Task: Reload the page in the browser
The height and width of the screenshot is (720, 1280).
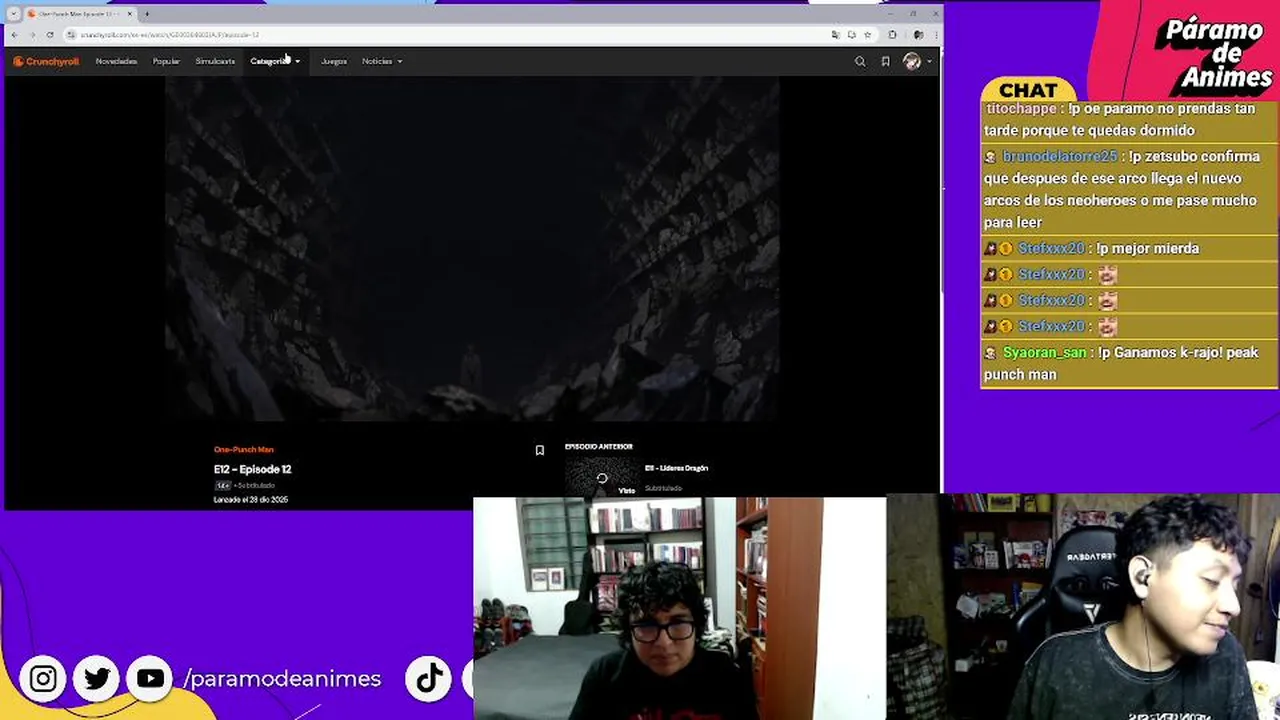Action: pyautogui.click(x=49, y=35)
